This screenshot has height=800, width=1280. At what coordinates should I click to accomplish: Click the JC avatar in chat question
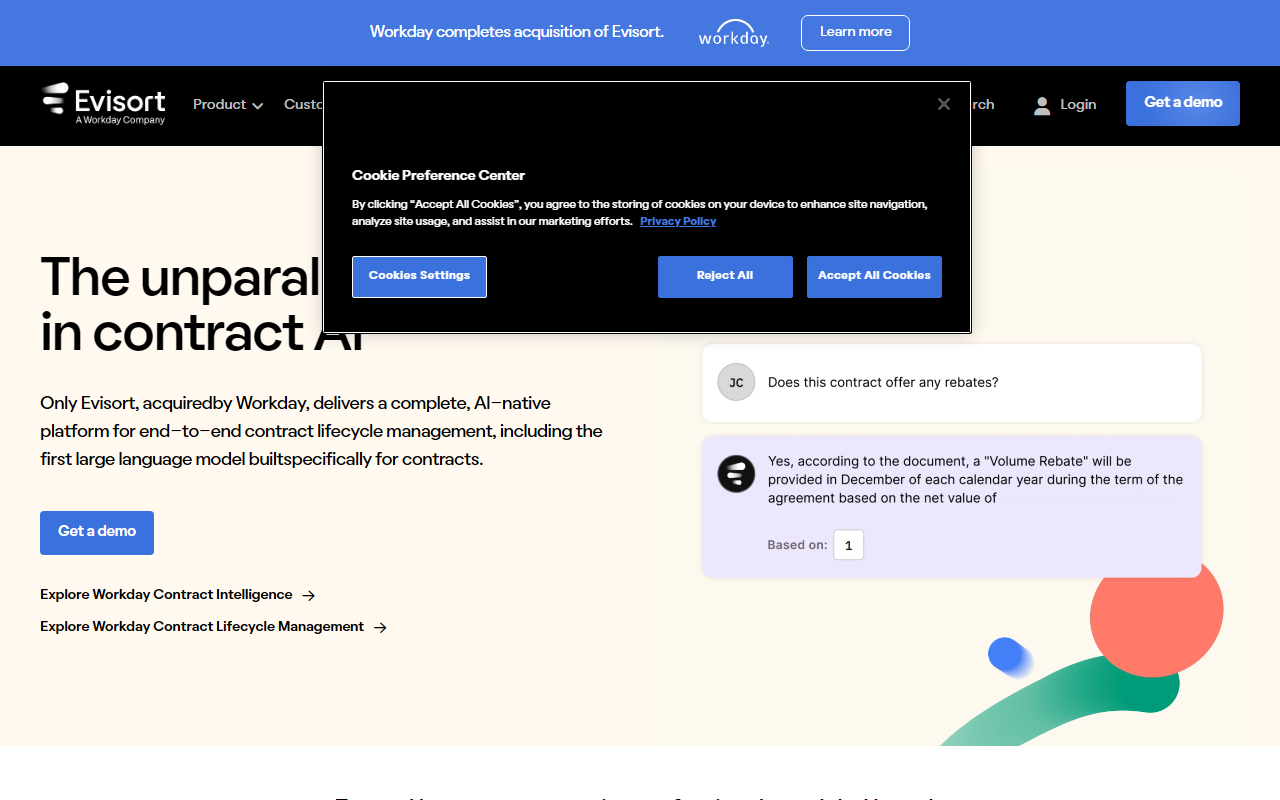[x=736, y=382]
